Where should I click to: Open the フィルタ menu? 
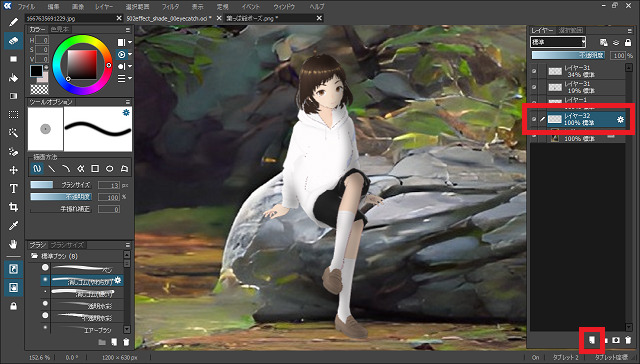pyautogui.click(x=170, y=7)
